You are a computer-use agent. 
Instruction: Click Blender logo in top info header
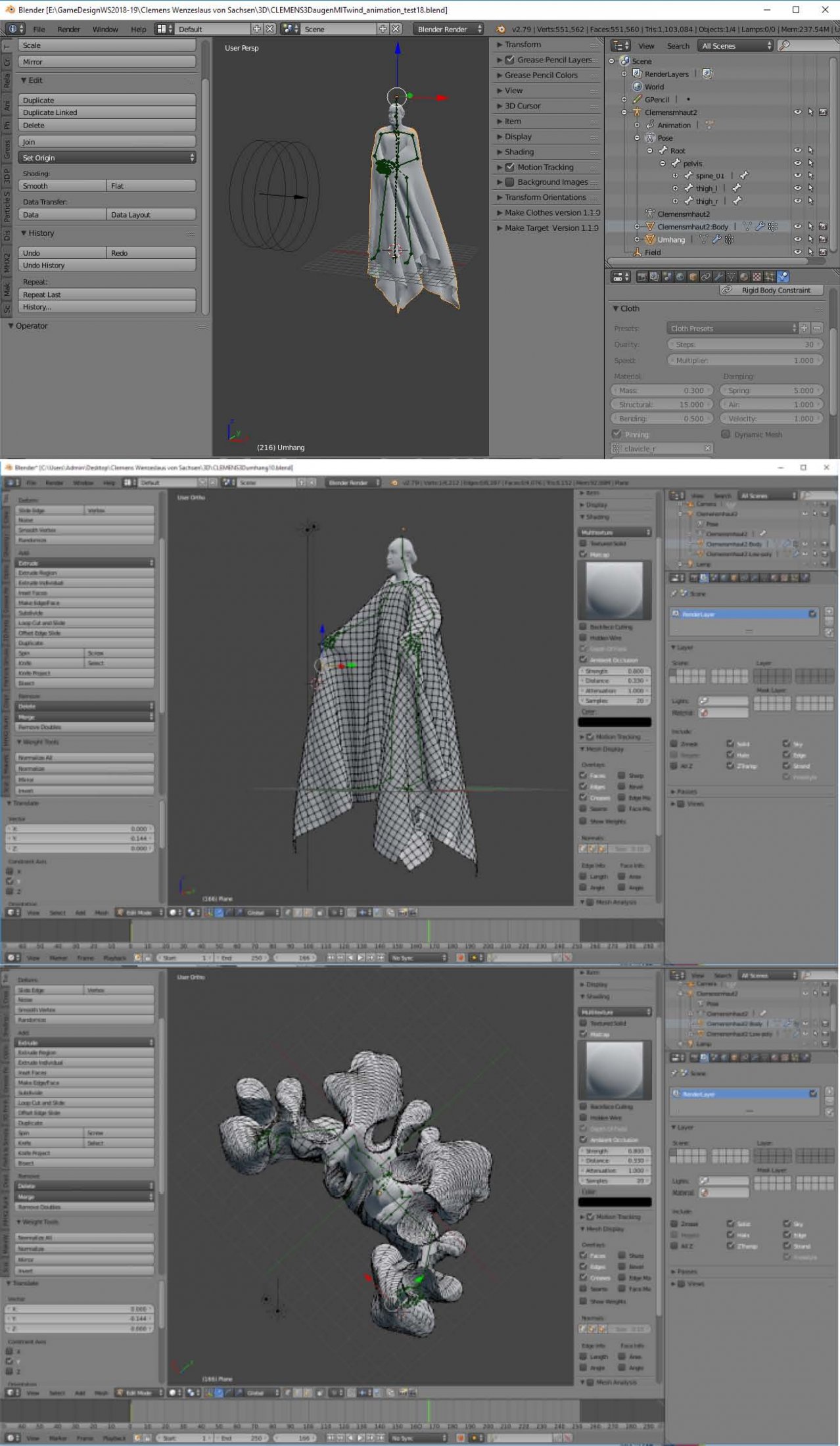click(501, 29)
